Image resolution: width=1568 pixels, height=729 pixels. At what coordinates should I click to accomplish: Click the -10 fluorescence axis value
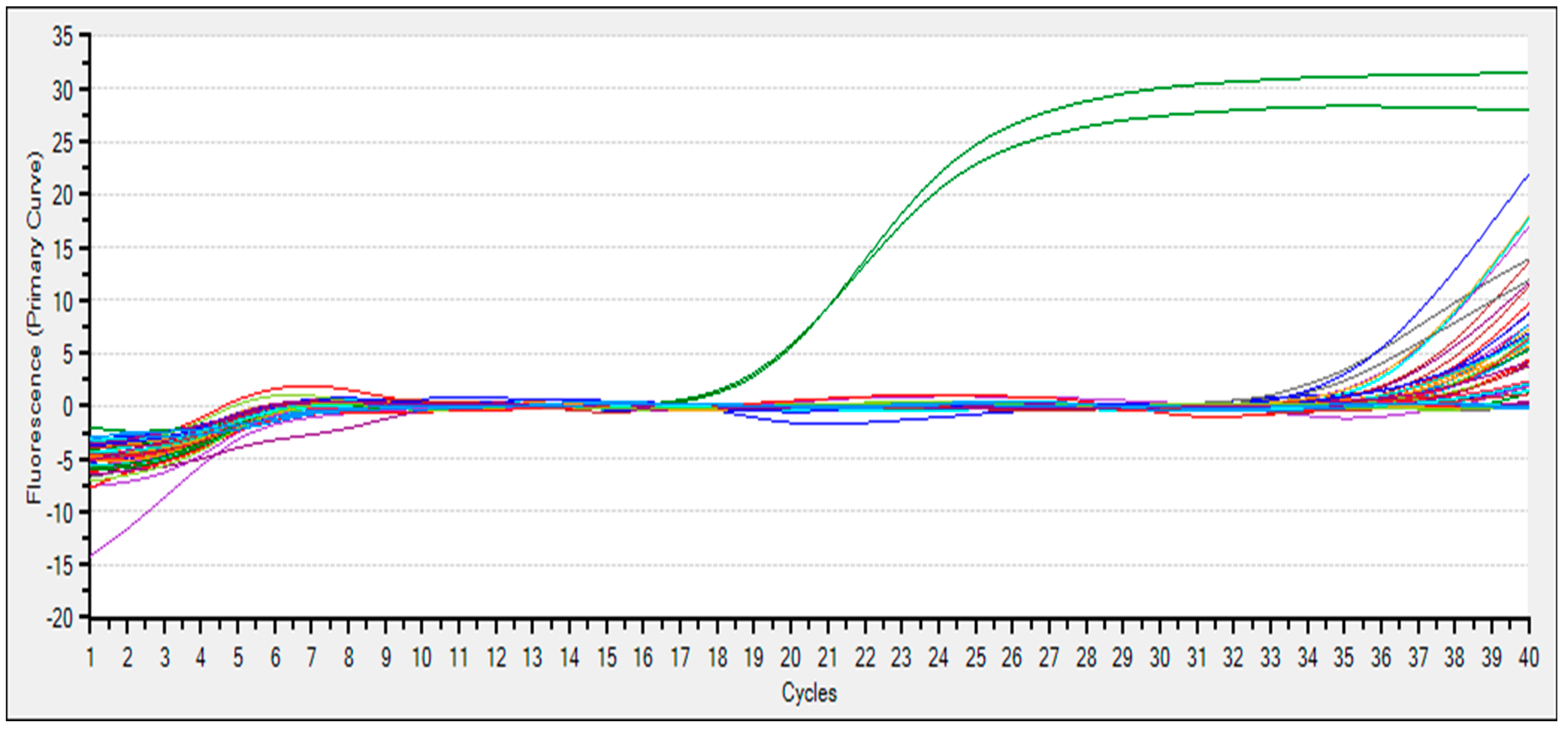click(x=59, y=513)
